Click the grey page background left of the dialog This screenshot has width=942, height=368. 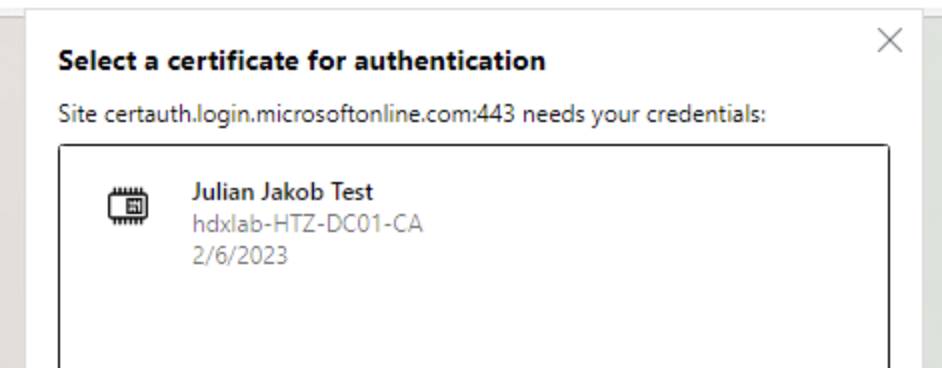pos(12,192)
